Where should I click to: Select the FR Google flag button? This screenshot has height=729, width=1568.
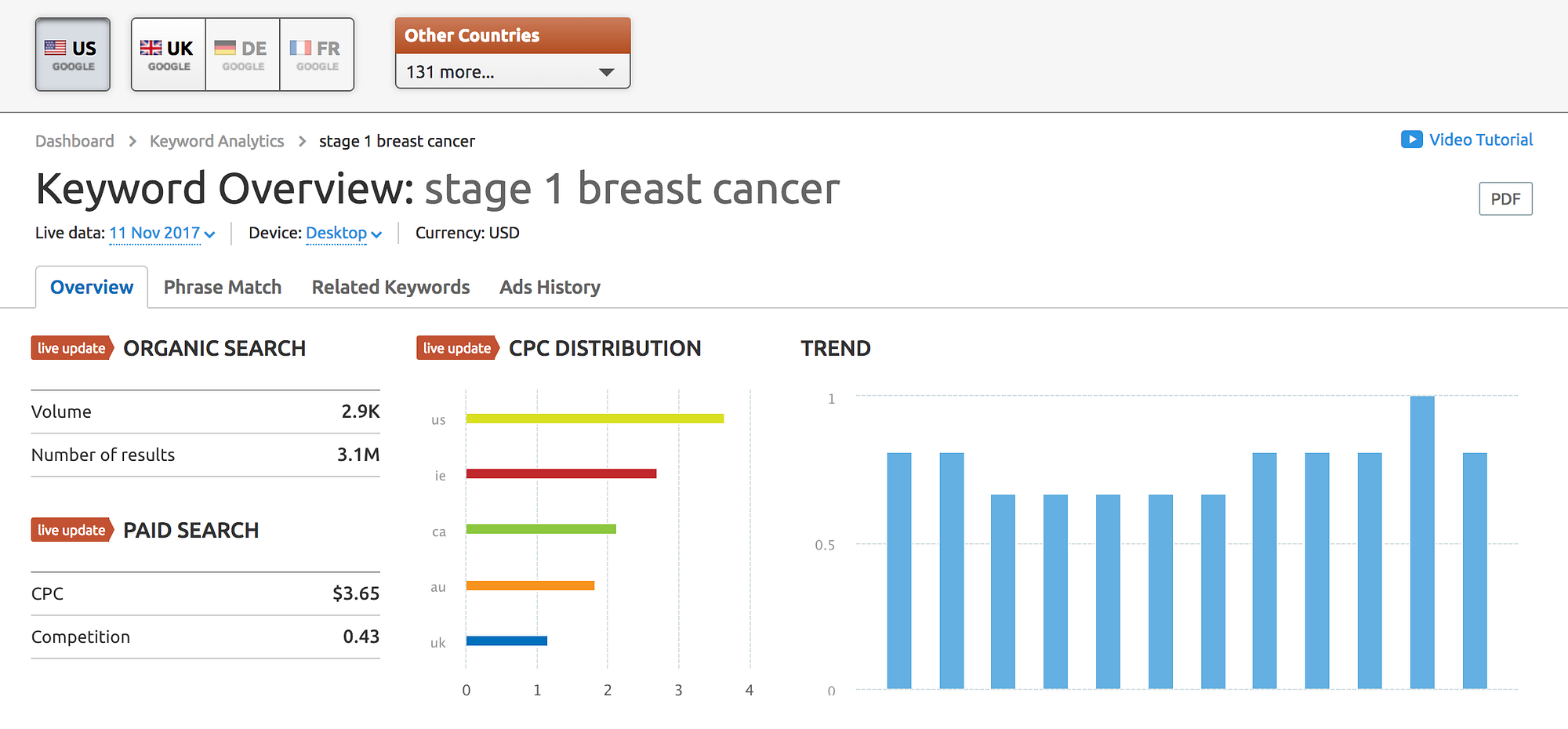click(317, 55)
